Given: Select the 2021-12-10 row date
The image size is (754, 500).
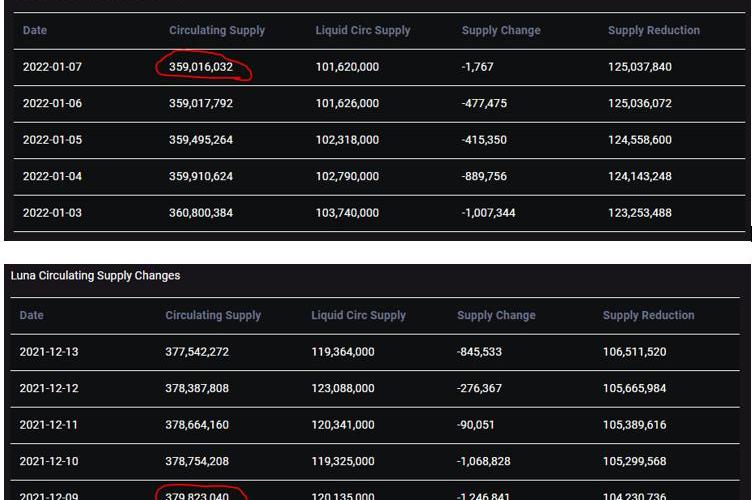Looking at the screenshot, I should point(46,461).
